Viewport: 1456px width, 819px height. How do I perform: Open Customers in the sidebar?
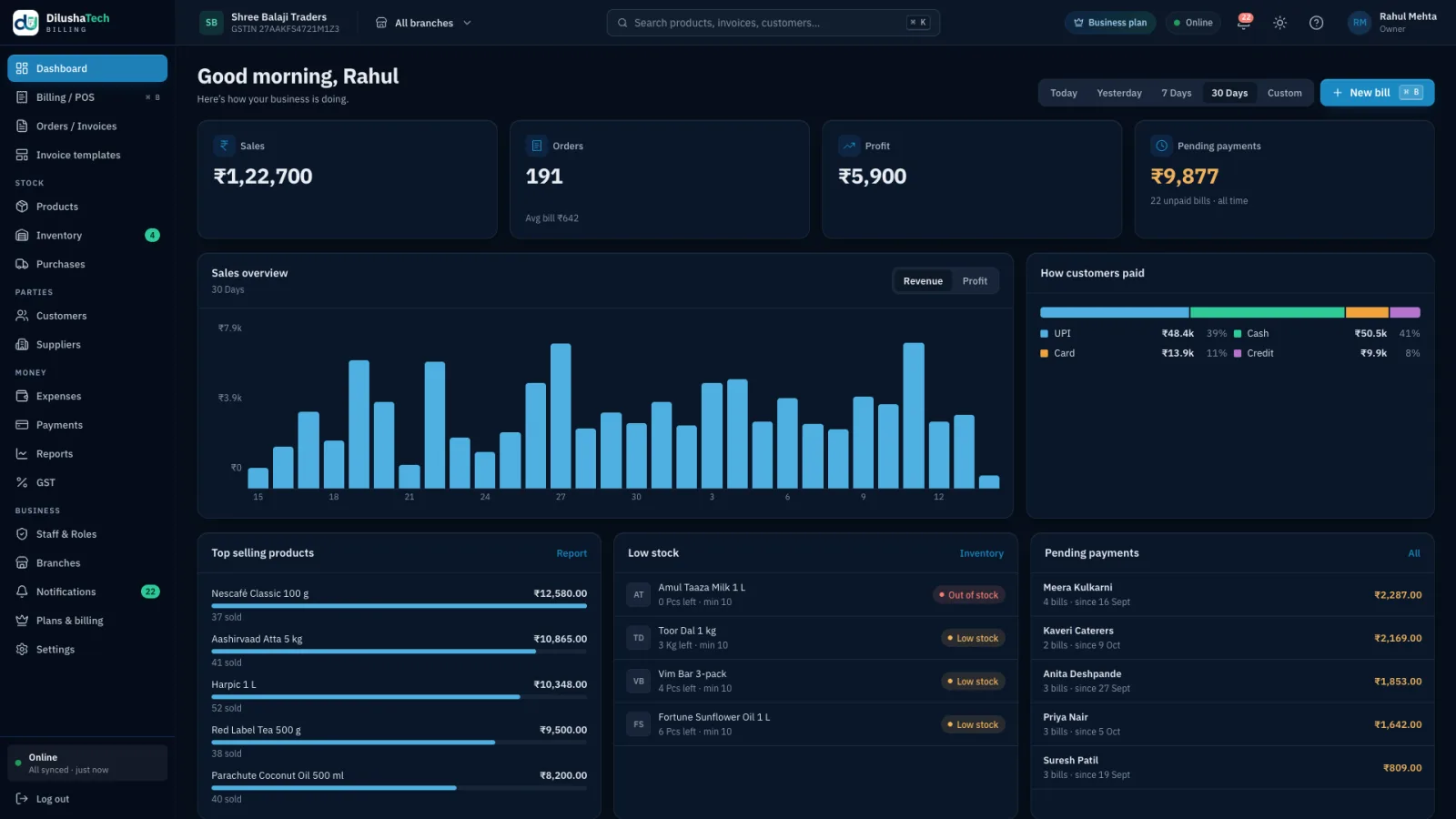tap(87, 316)
